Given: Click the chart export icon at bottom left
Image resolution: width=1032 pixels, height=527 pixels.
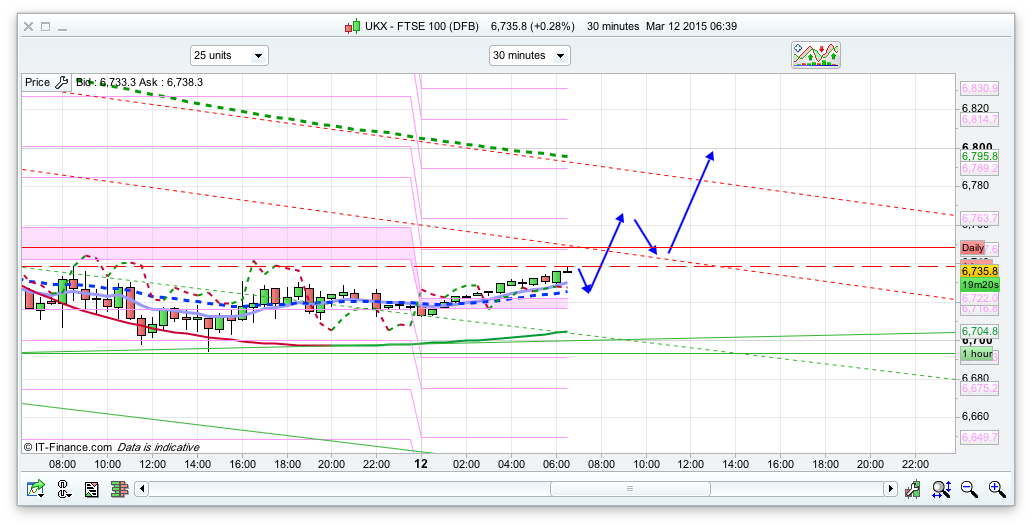Looking at the screenshot, I should [36, 489].
